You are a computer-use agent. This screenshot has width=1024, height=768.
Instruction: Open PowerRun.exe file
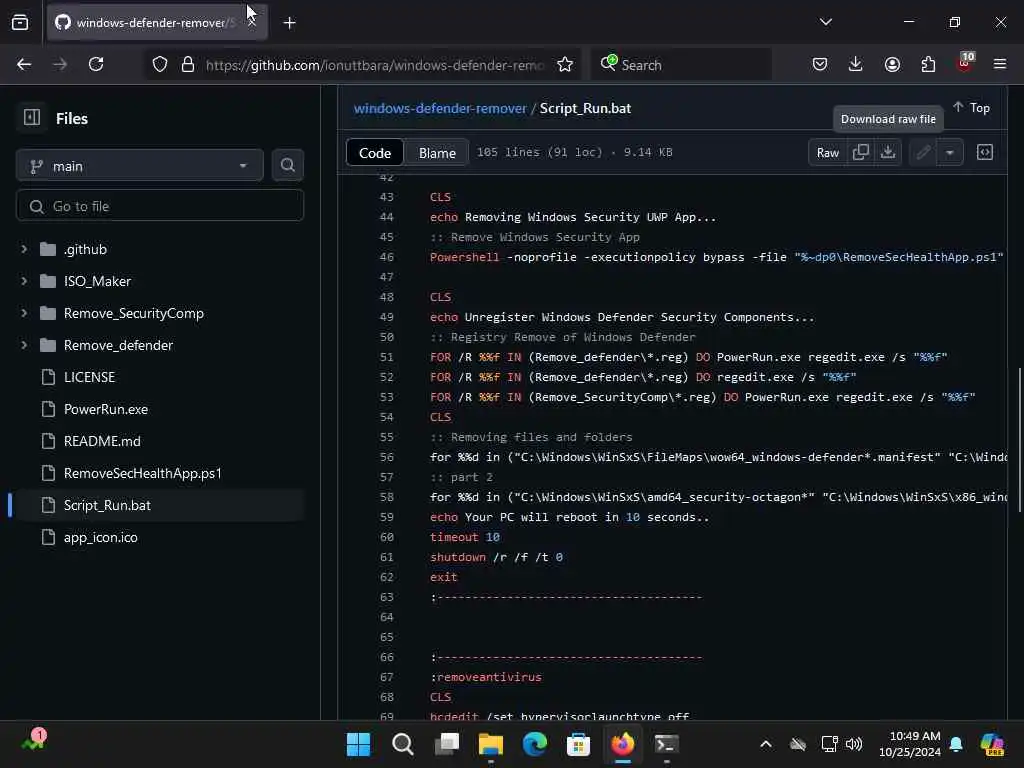pos(106,409)
